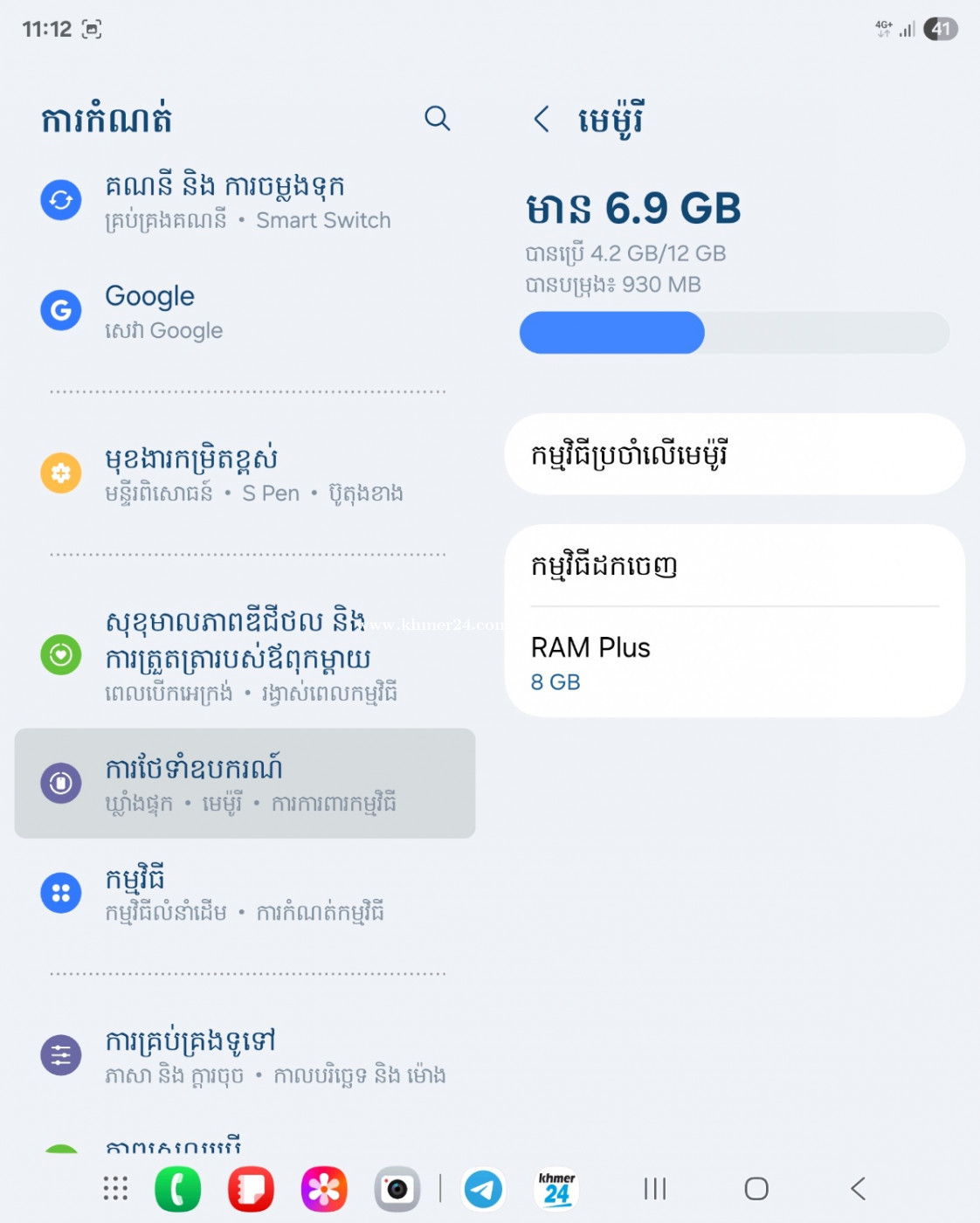Open the Gallery flower app icon
The height and width of the screenshot is (1223, 980).
(x=324, y=1189)
